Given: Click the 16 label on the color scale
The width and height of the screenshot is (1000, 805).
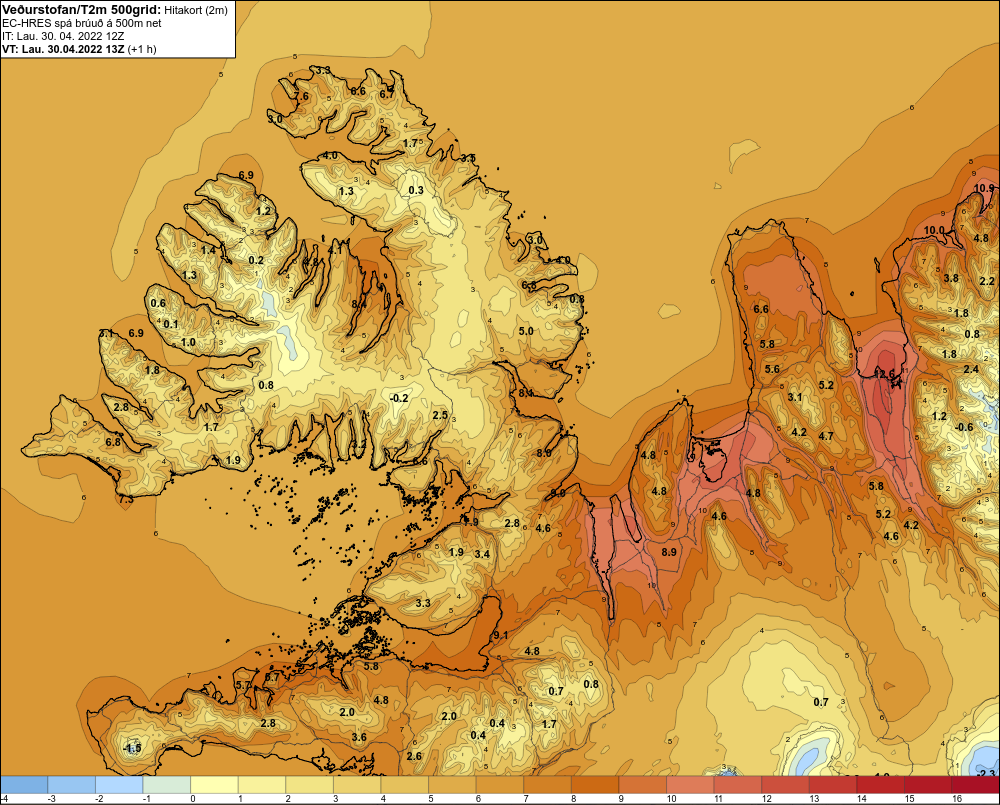Looking at the screenshot, I should point(957,799).
